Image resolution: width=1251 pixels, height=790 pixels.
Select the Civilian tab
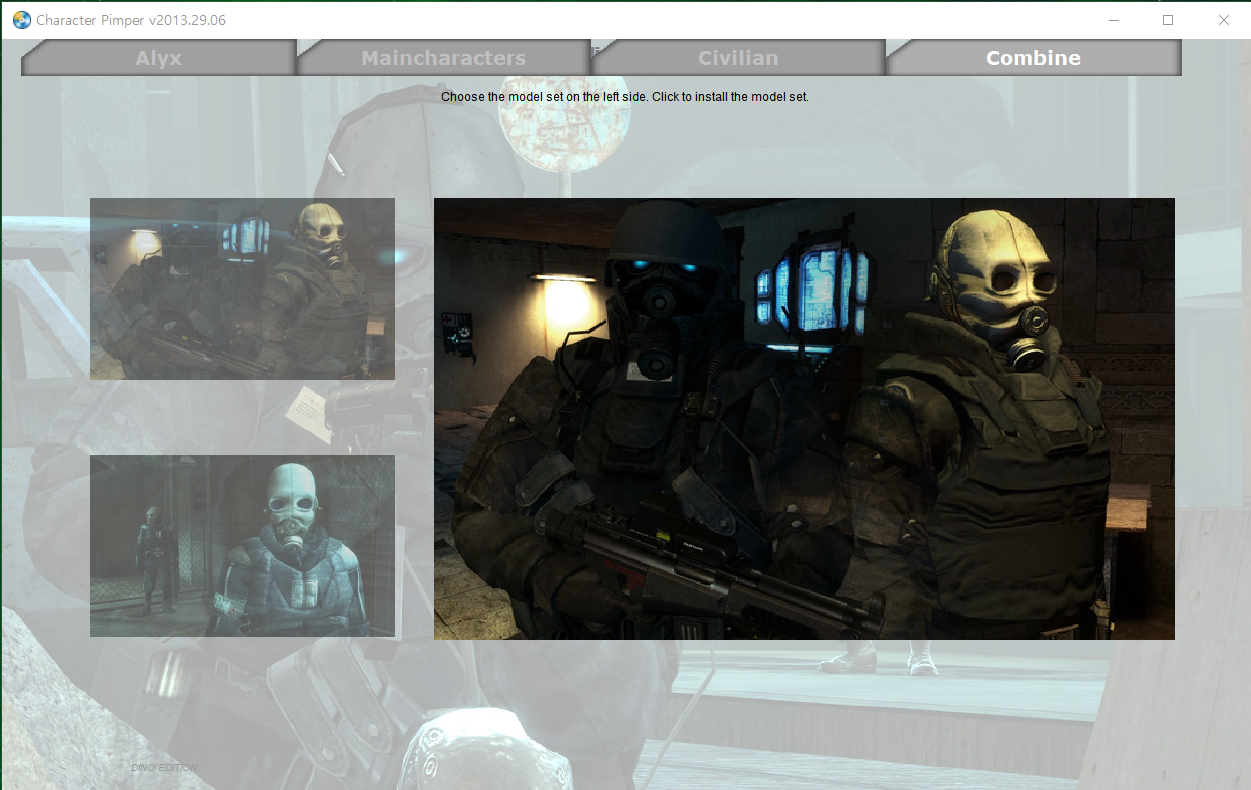[738, 58]
